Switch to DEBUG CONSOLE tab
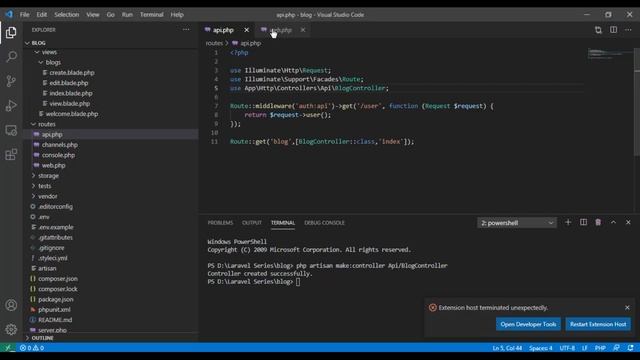 tap(324, 222)
